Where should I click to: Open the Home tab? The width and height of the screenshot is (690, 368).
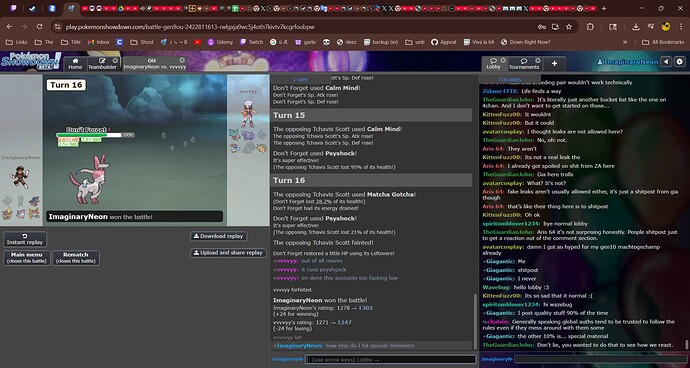pos(75,64)
